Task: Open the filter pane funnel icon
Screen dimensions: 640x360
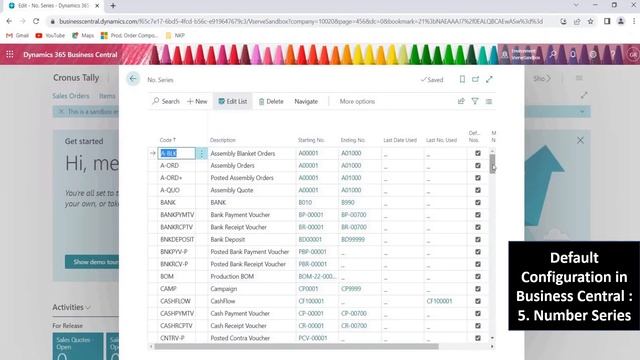Action: (475, 101)
